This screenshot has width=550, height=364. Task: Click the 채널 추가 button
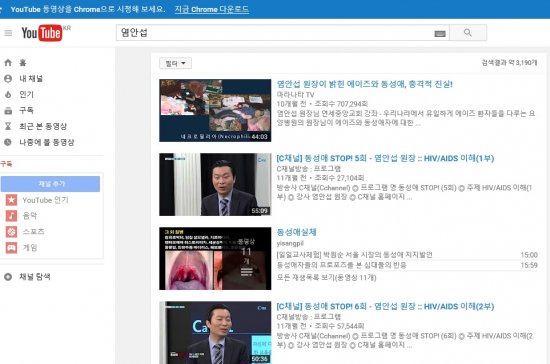50,184
